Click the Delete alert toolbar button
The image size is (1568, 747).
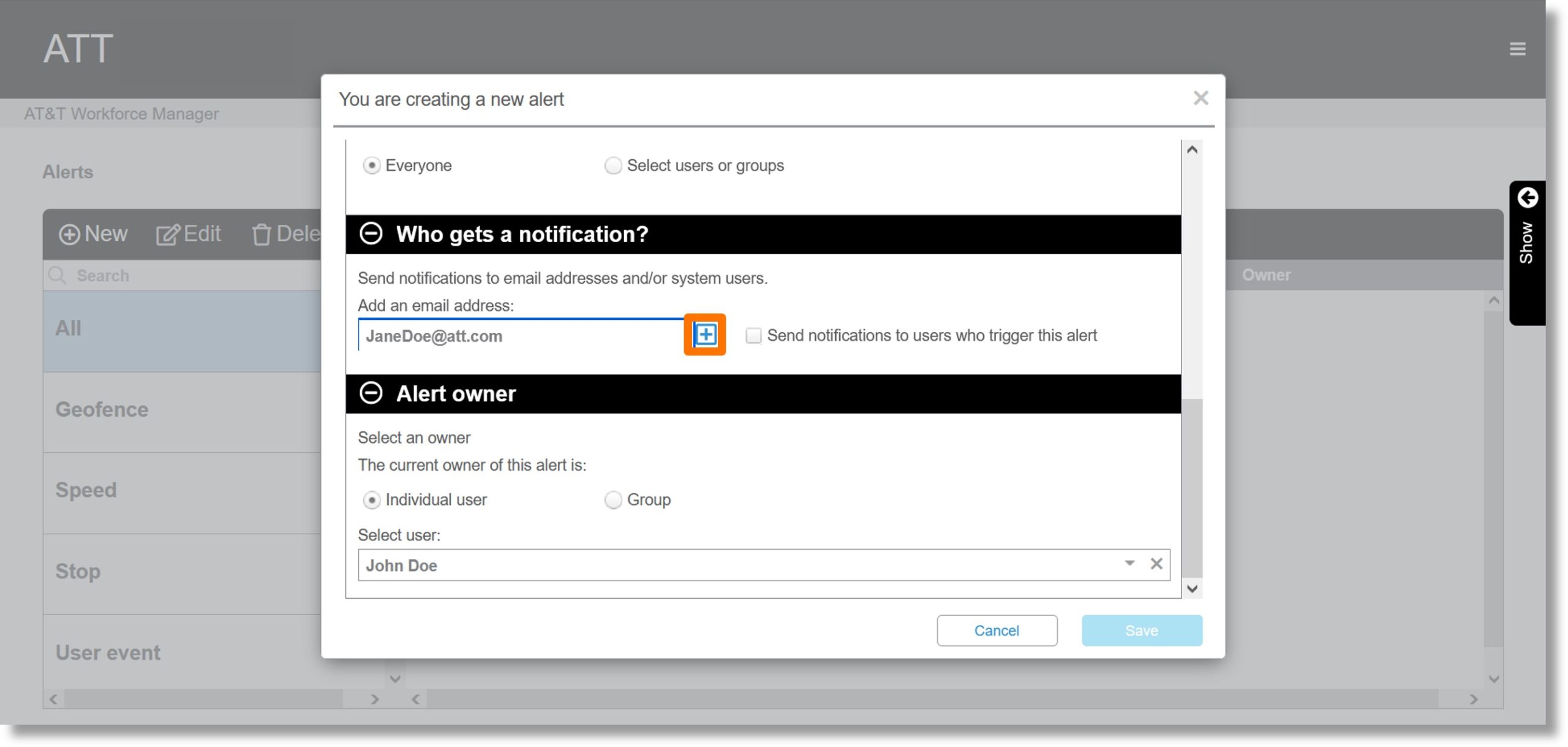tap(286, 234)
